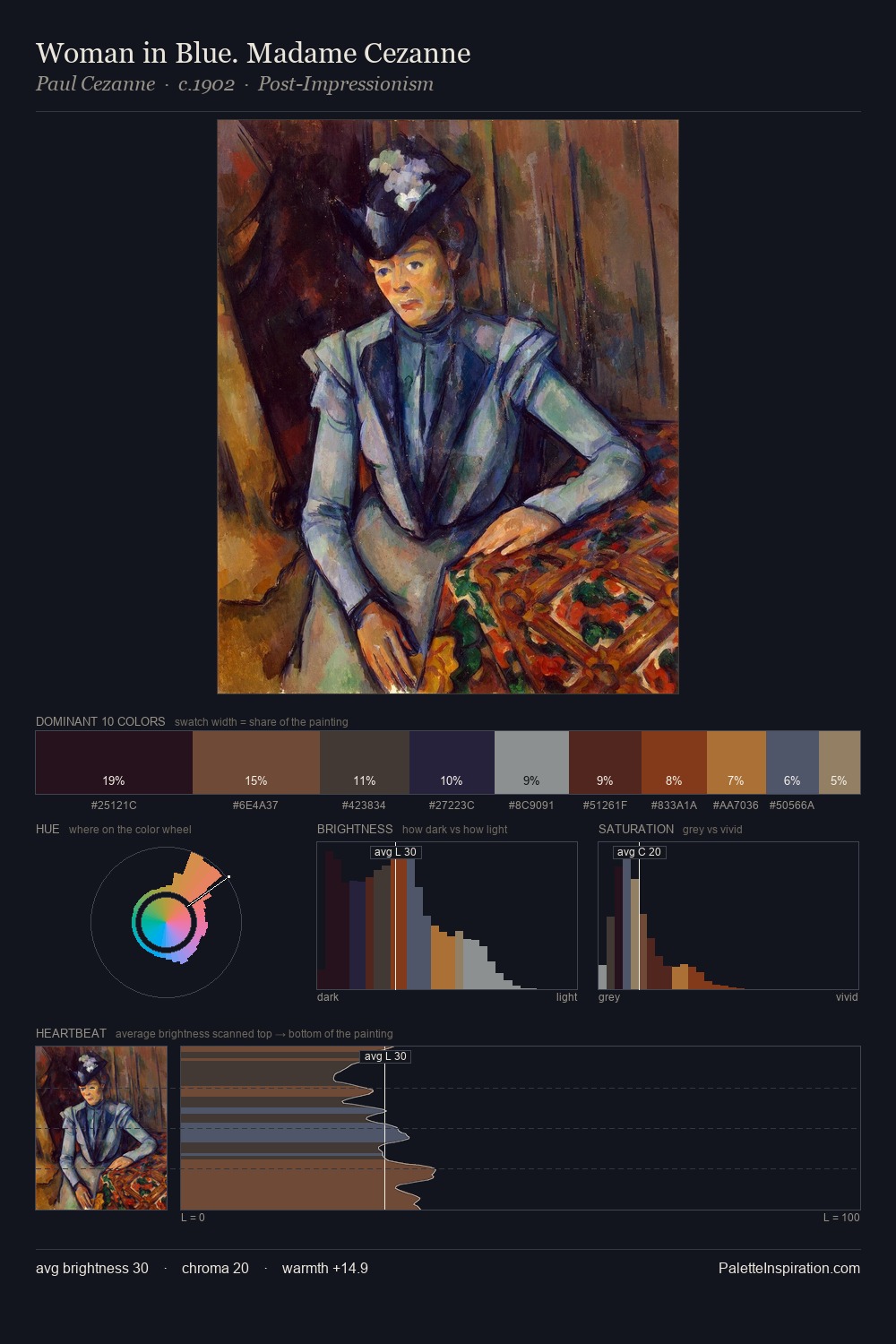Select the 'Paul Cezanne' artist name
Viewport: 896px width, 1344px height.
coord(95,84)
